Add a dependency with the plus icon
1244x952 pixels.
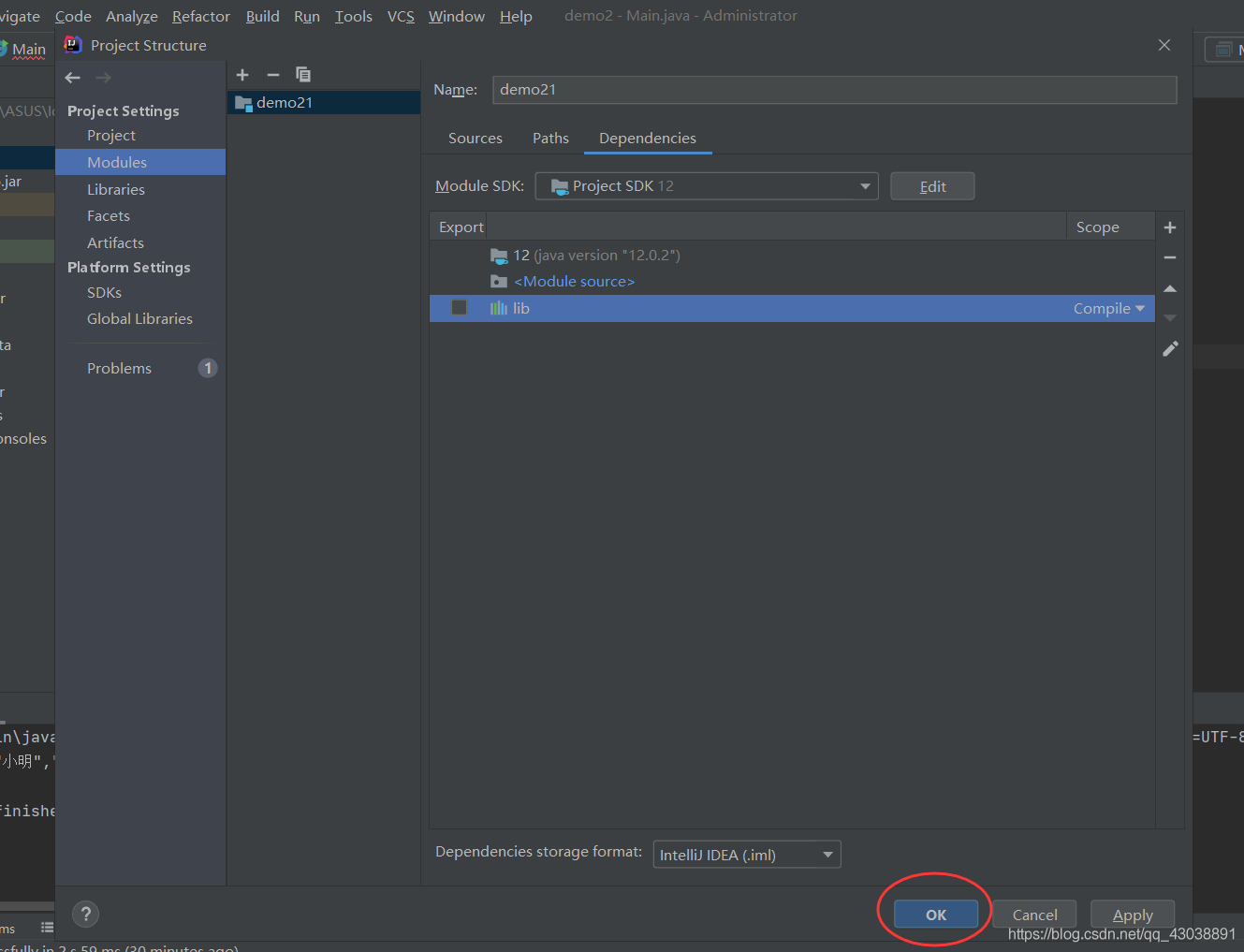click(x=1170, y=227)
